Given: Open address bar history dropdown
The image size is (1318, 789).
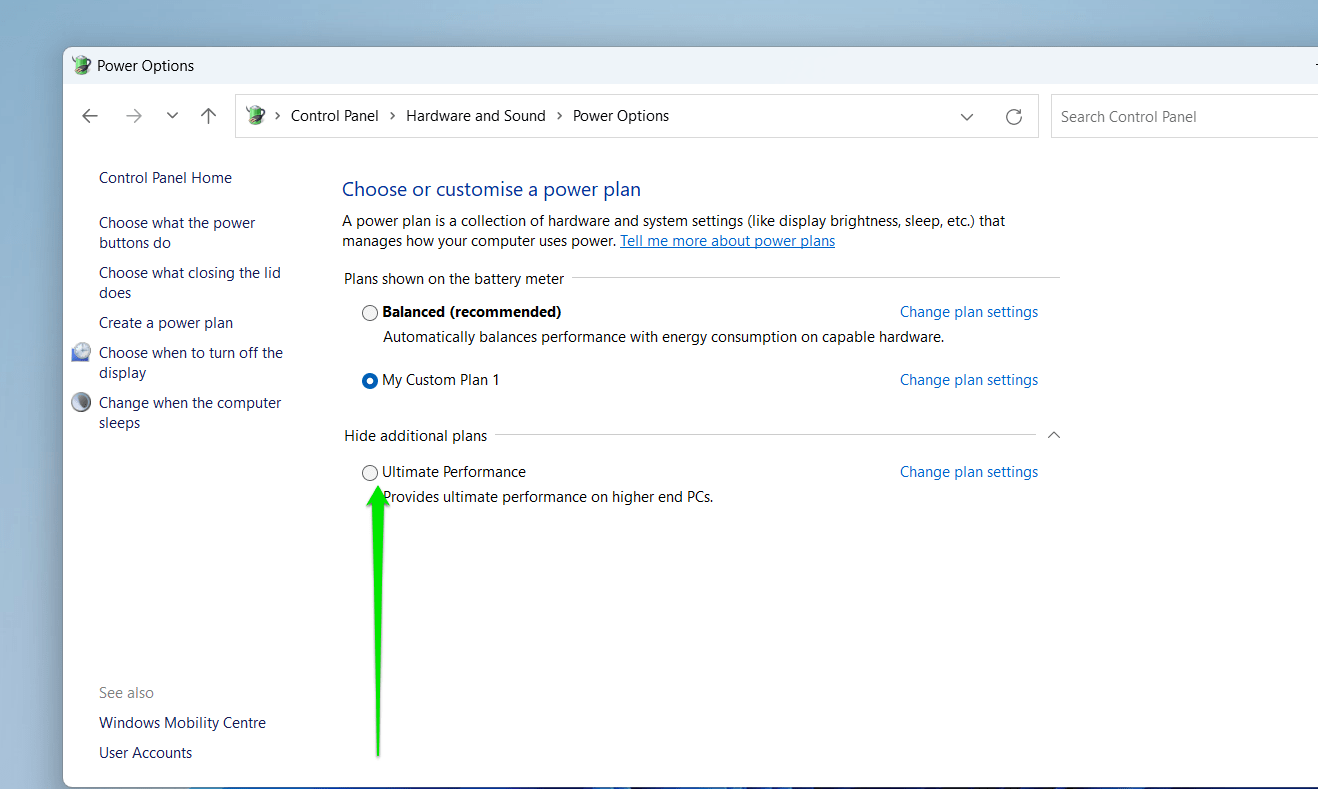Looking at the screenshot, I should (967, 117).
